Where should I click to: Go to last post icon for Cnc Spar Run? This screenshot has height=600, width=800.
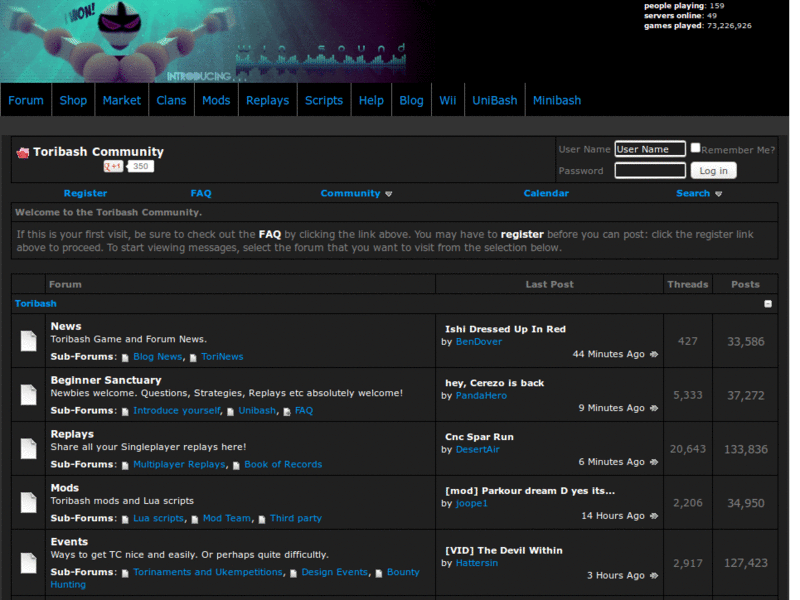[654, 462]
